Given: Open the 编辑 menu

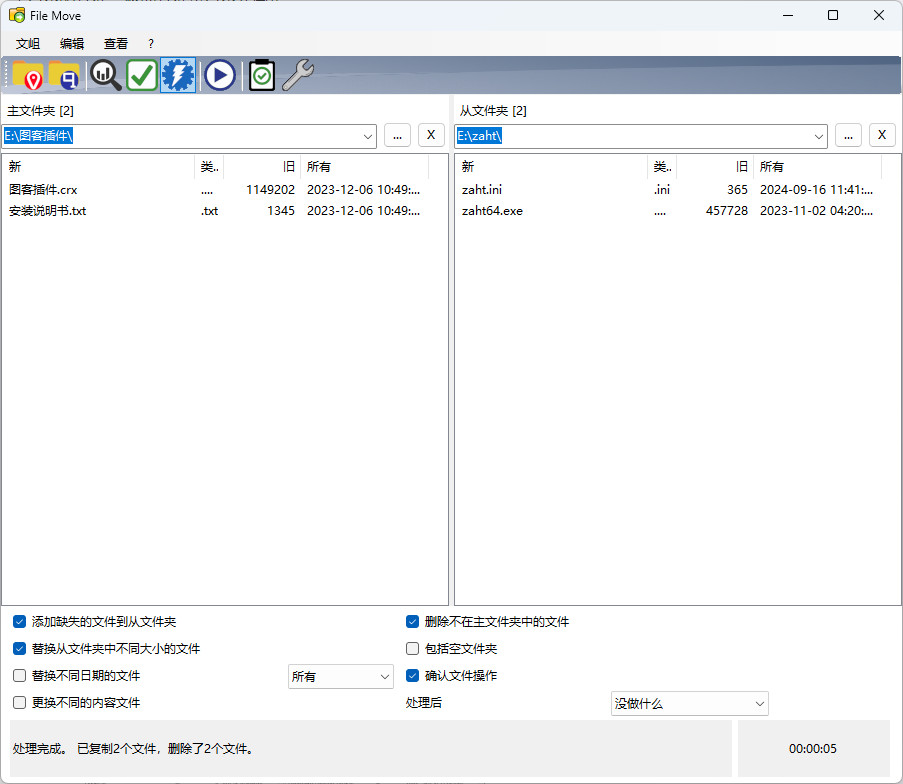Looking at the screenshot, I should point(72,44).
